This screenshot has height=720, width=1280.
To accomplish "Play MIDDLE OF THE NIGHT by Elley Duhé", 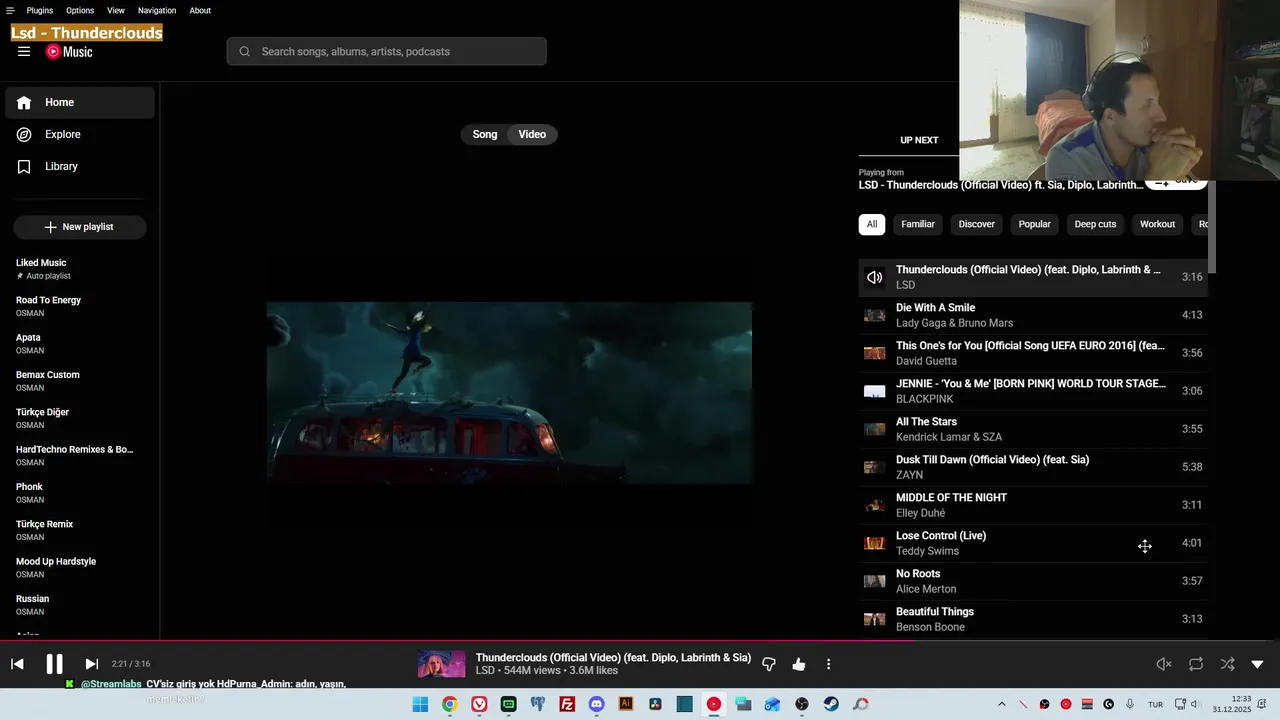I will click(1033, 505).
